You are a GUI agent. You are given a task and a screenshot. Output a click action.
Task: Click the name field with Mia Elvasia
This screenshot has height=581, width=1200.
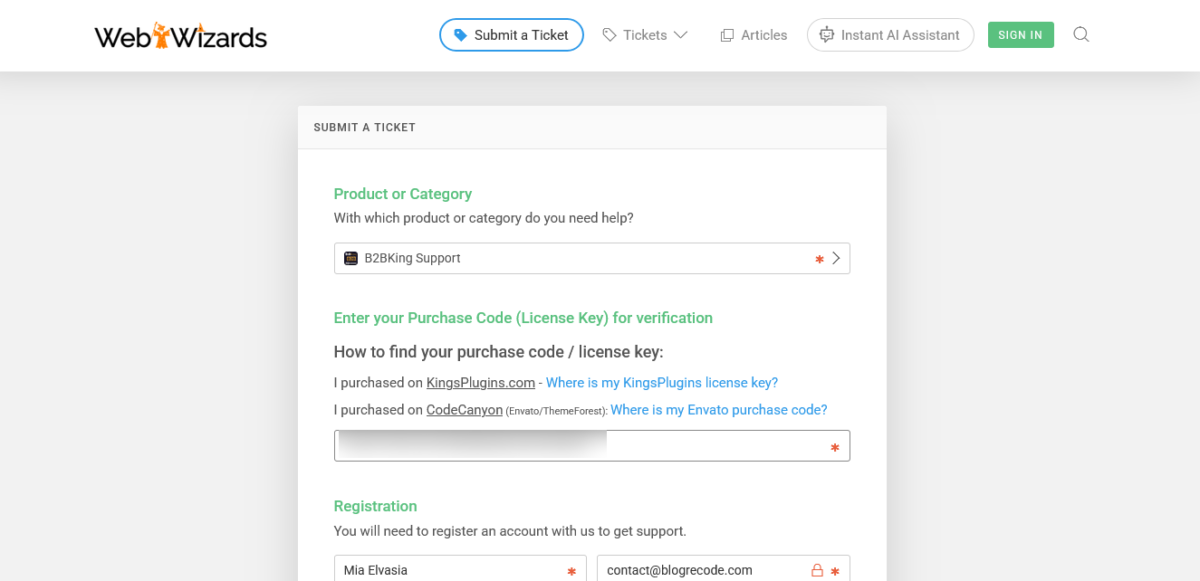click(x=460, y=568)
